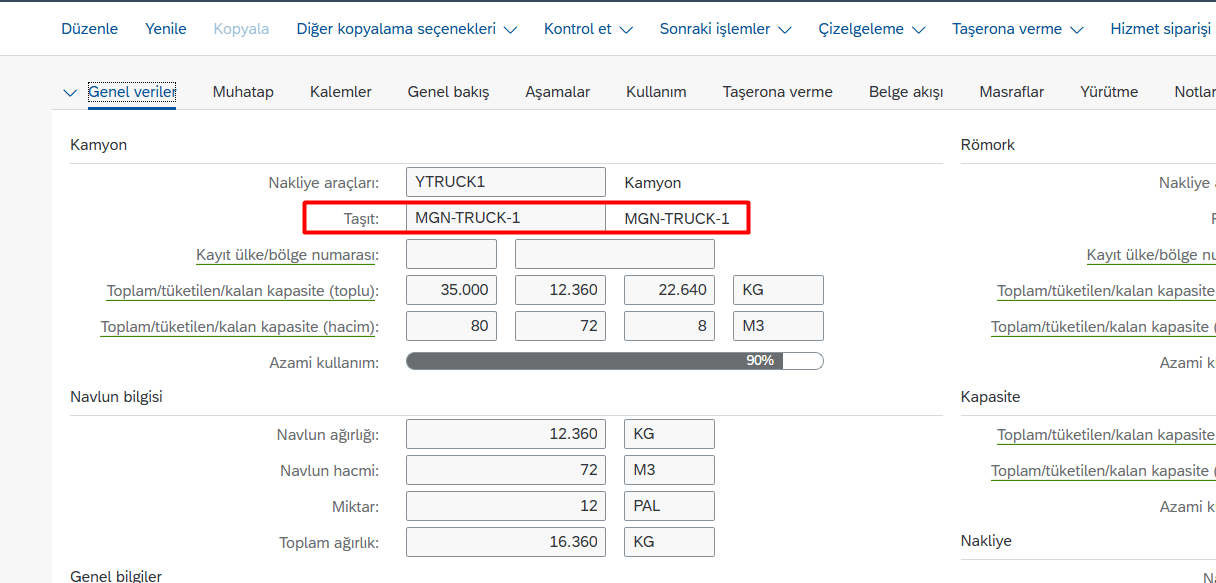Click the remaining capacity field 22.640
The image size is (1216, 583).
click(669, 290)
